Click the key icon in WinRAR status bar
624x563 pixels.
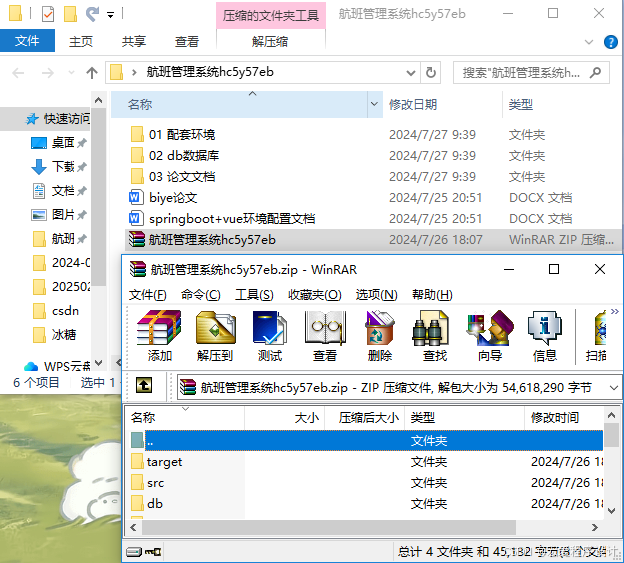[153, 552]
